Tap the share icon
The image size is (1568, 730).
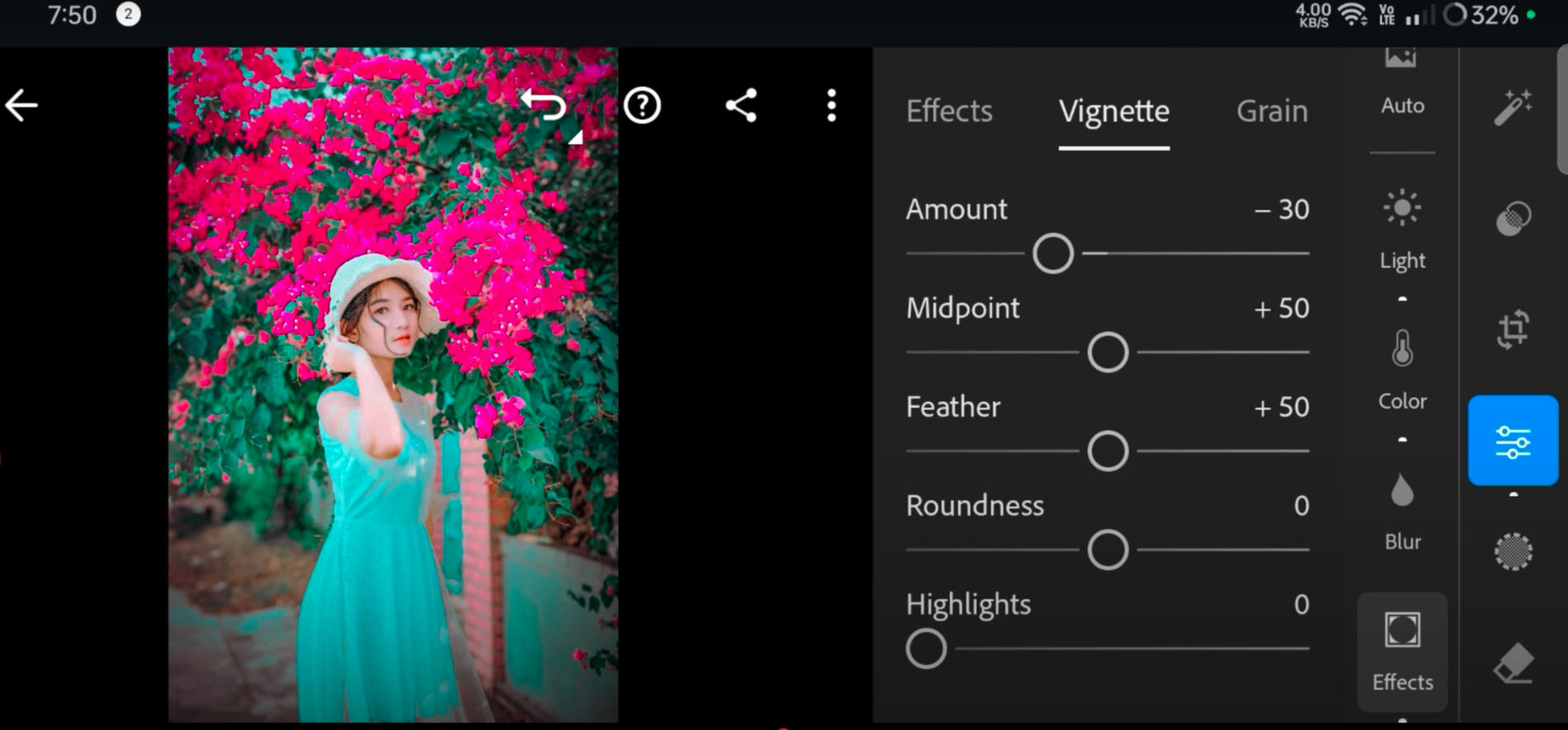pos(741,106)
